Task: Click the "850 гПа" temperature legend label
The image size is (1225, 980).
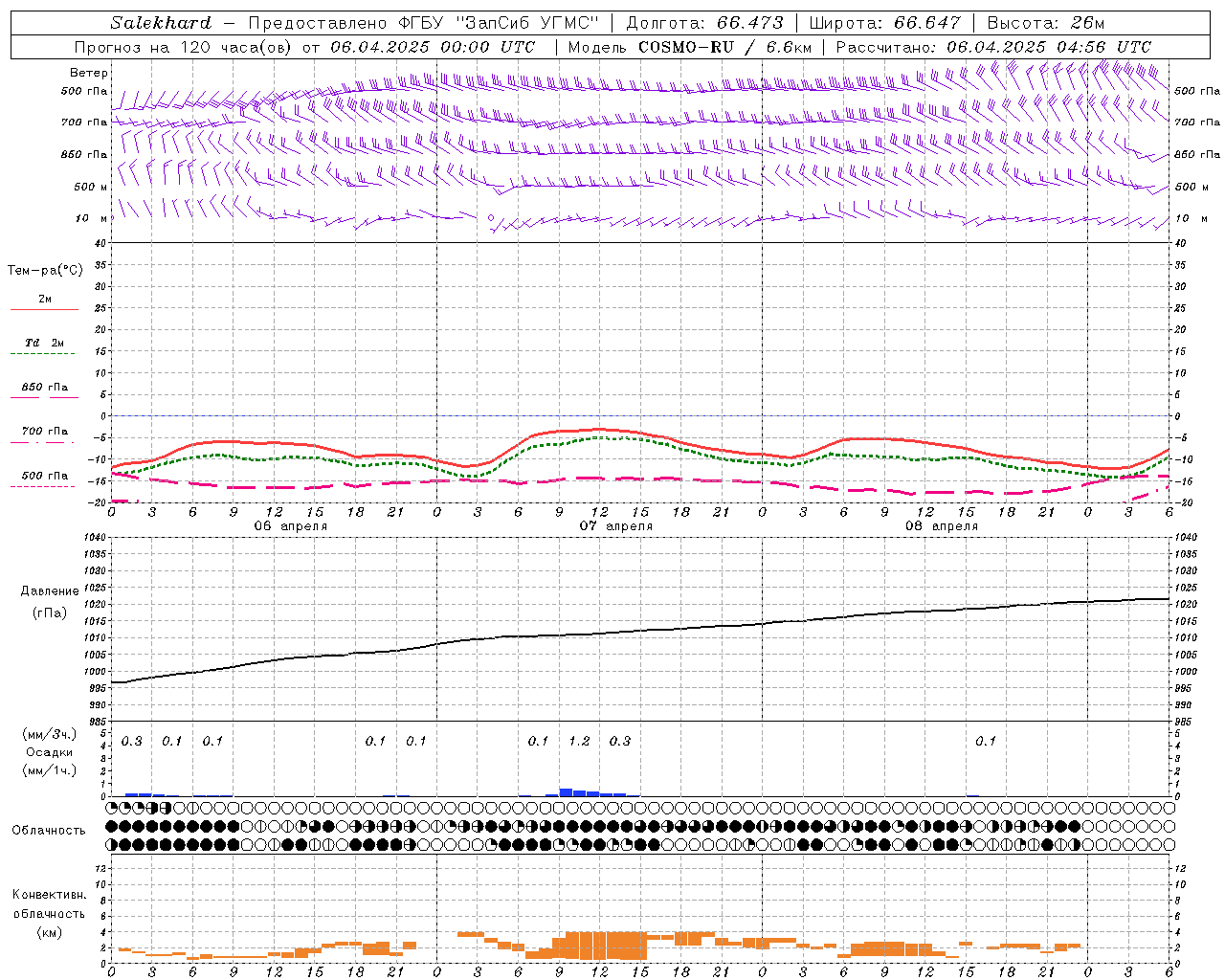Action: (x=44, y=388)
